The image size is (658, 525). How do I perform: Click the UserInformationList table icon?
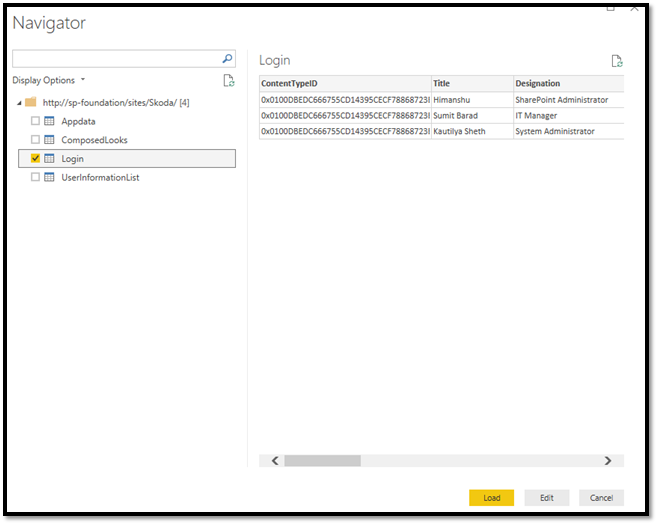[x=49, y=177]
